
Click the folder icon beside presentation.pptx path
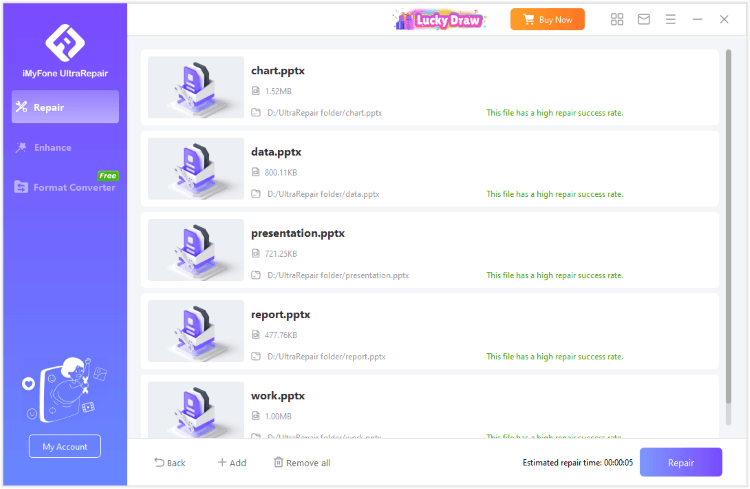point(256,275)
